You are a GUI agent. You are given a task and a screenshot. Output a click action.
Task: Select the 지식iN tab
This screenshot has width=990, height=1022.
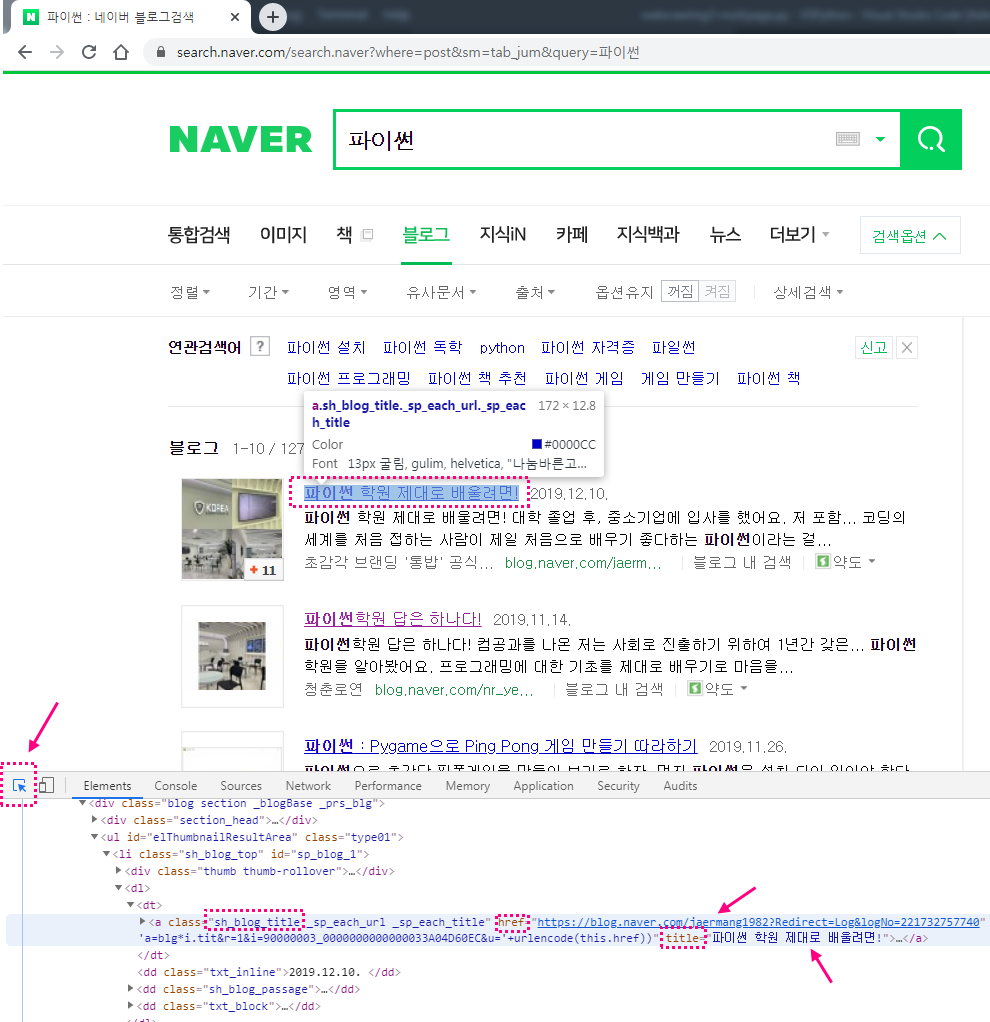(502, 235)
